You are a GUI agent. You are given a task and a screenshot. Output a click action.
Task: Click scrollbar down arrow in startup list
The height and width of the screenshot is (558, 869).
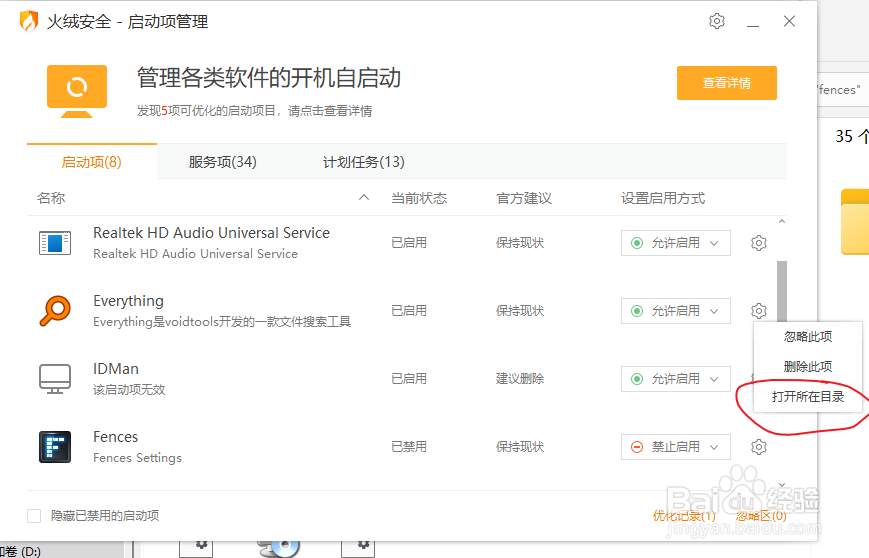782,484
